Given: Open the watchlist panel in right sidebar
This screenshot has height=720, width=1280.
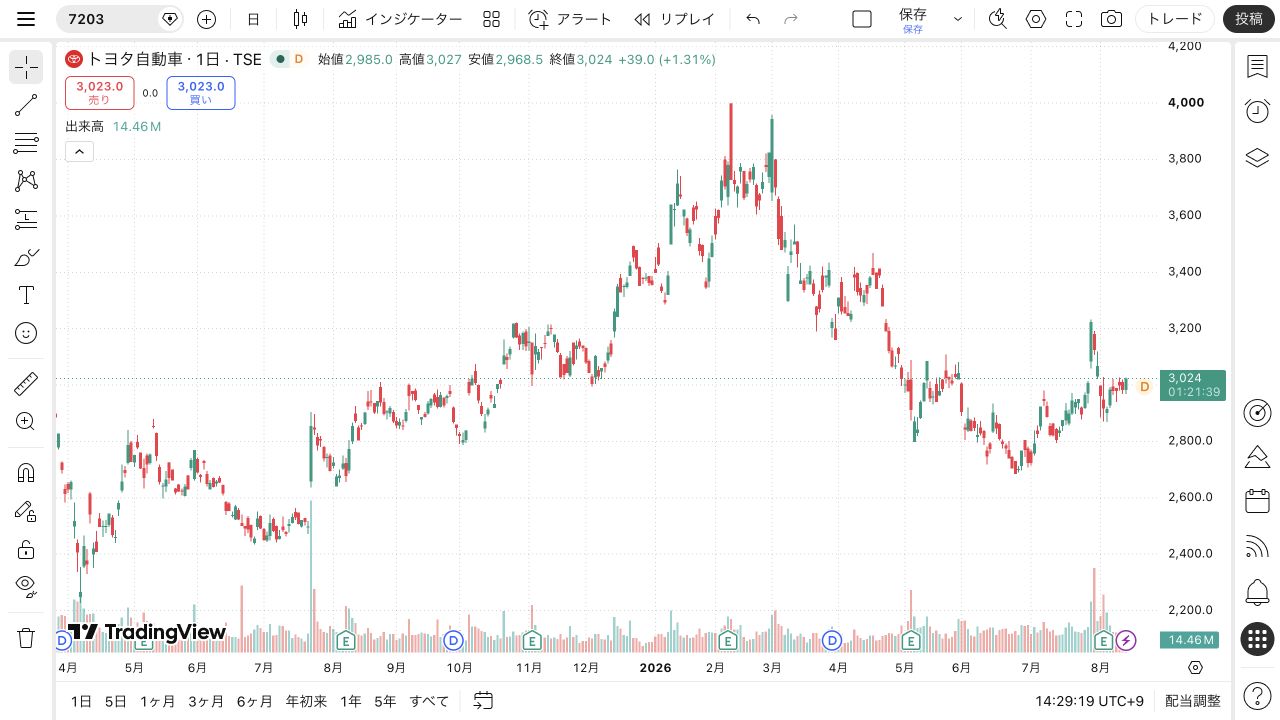Looking at the screenshot, I should tap(1257, 67).
